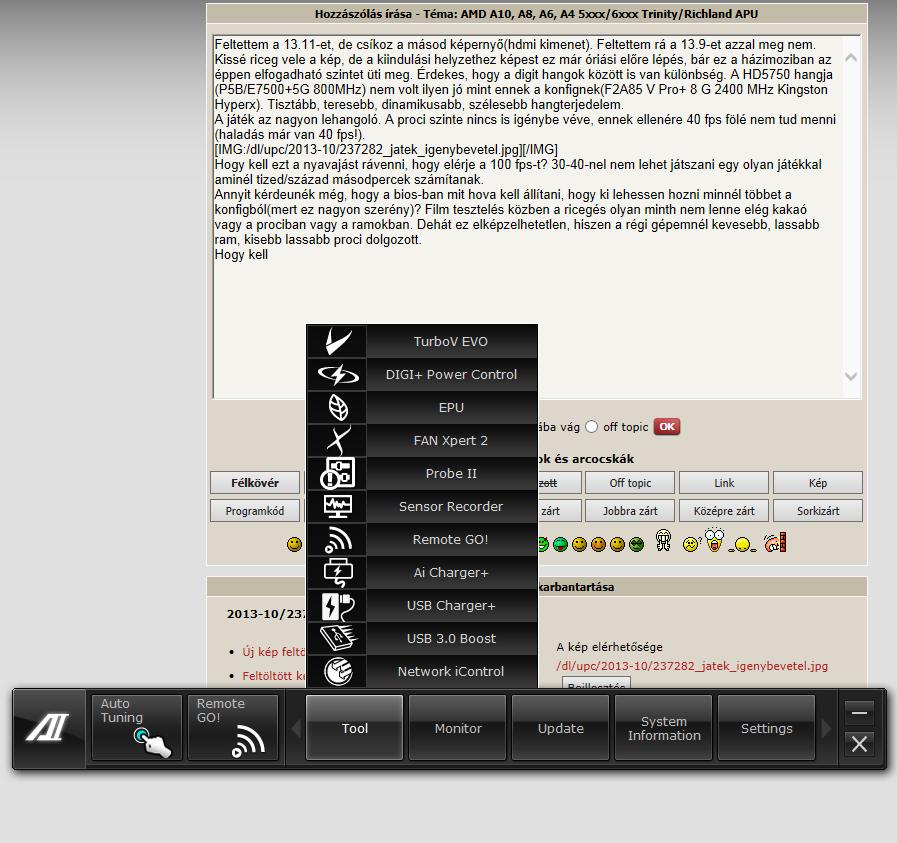Launch USB 3.0 Boost via its icon

click(338, 639)
